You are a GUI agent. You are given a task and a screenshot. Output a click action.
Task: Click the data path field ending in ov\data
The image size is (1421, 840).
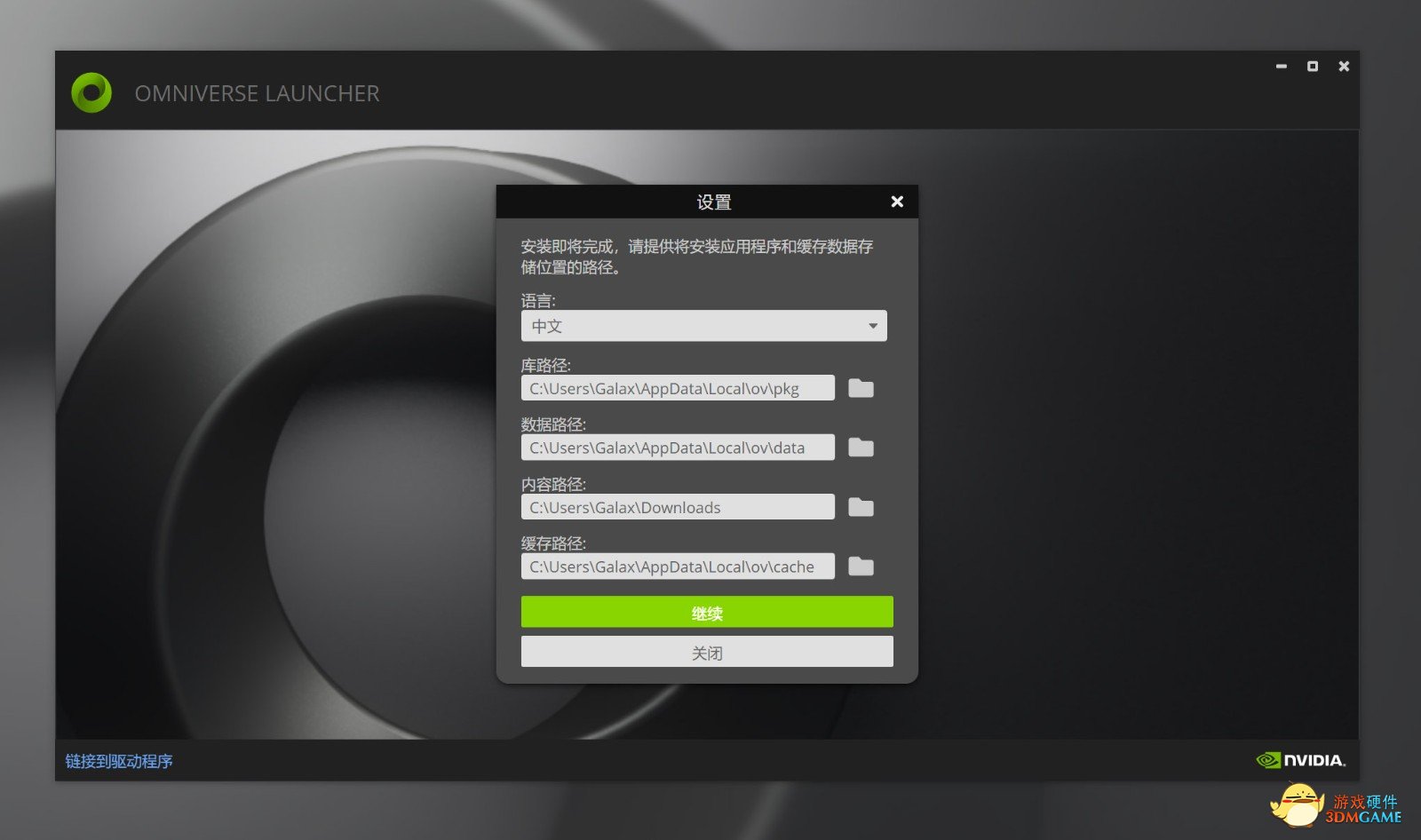[678, 448]
